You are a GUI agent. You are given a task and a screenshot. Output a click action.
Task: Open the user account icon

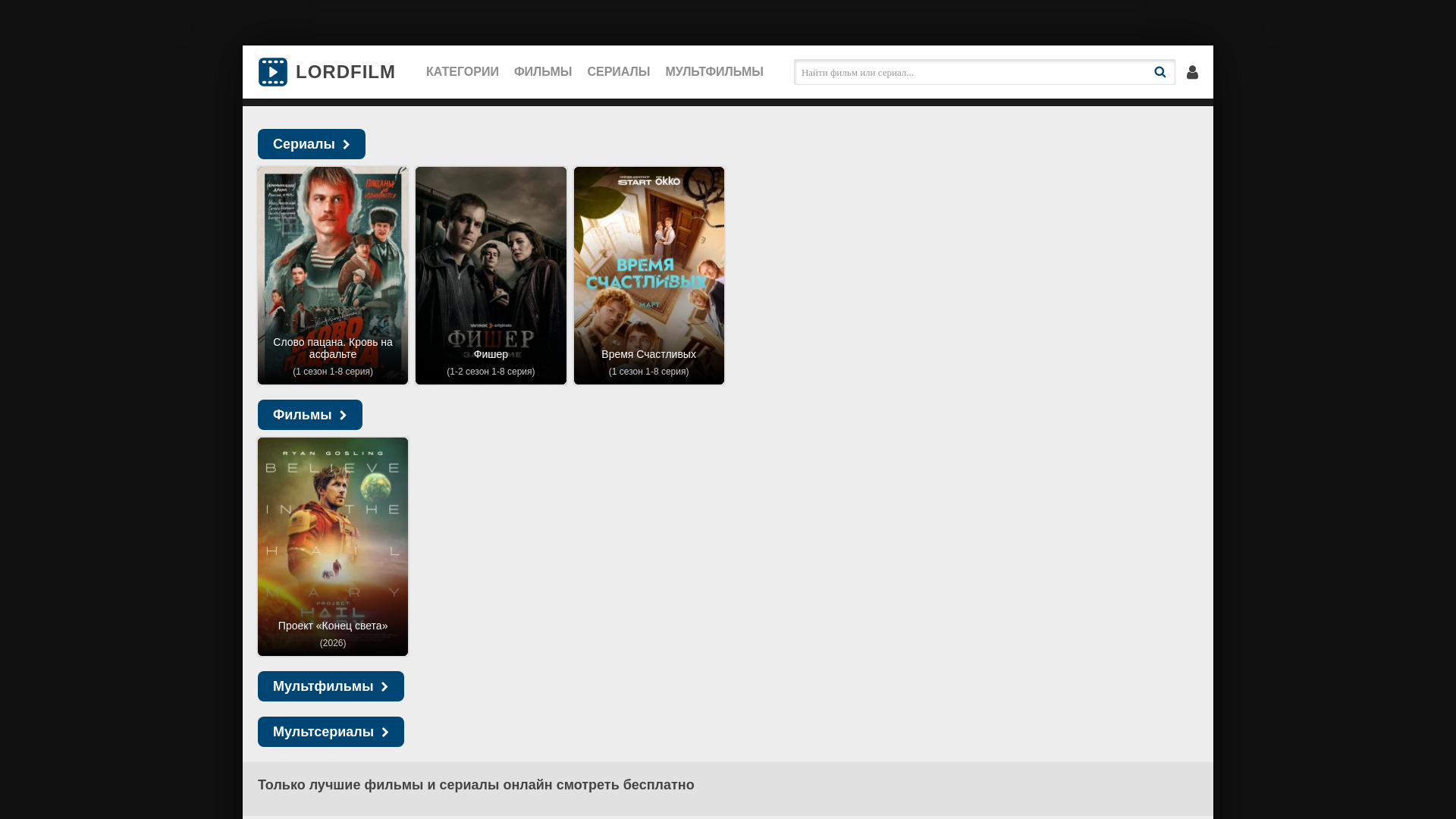(x=1192, y=72)
